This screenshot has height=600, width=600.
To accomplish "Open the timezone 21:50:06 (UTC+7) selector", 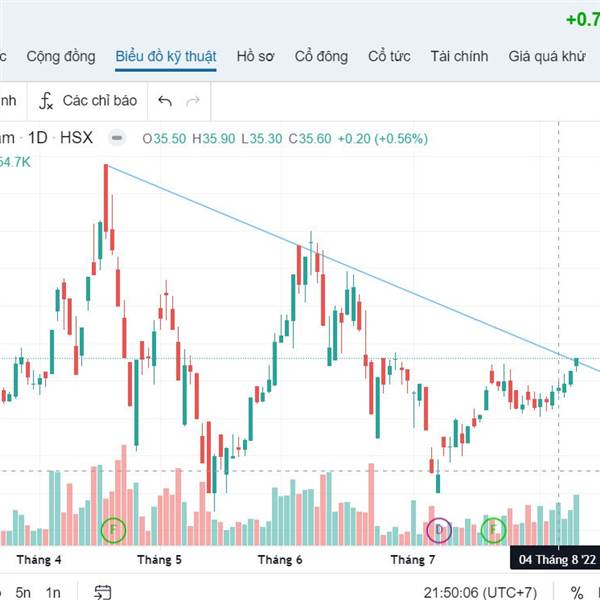I will click(x=480, y=592).
